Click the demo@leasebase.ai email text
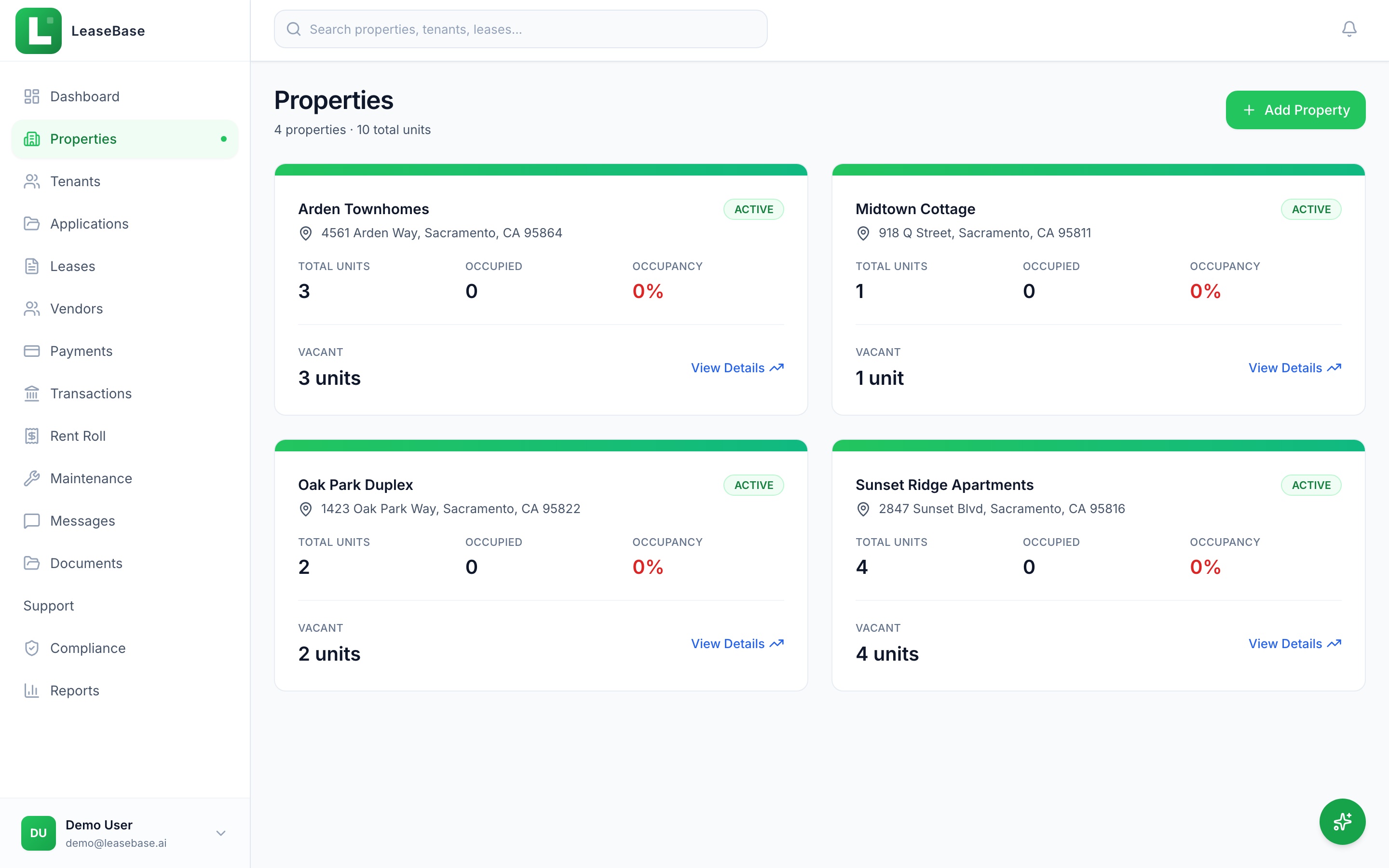The height and width of the screenshot is (868, 1389). pyautogui.click(x=116, y=843)
